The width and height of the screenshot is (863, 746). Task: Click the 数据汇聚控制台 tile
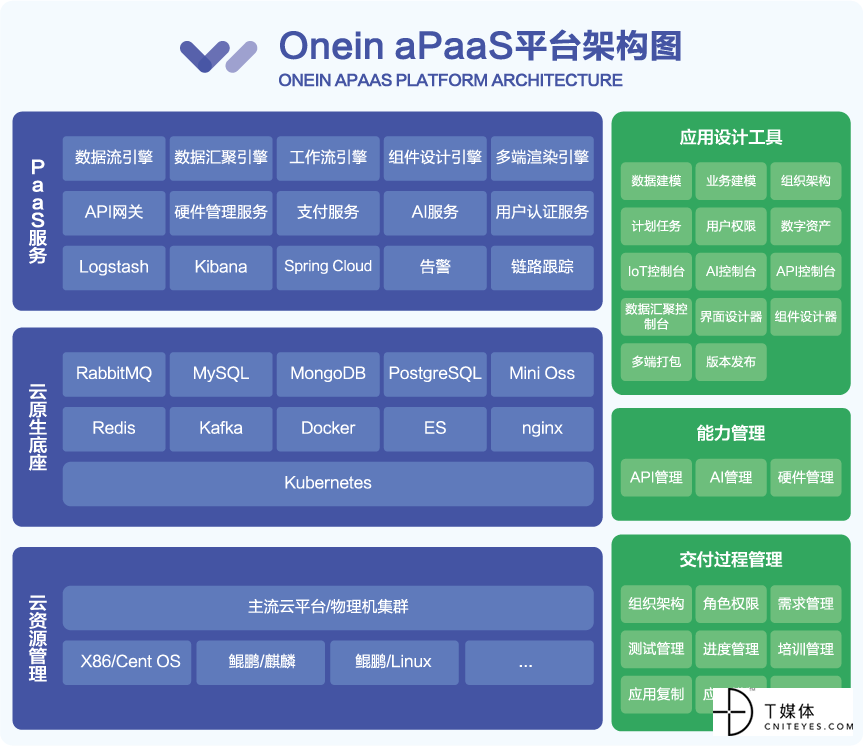coord(656,317)
